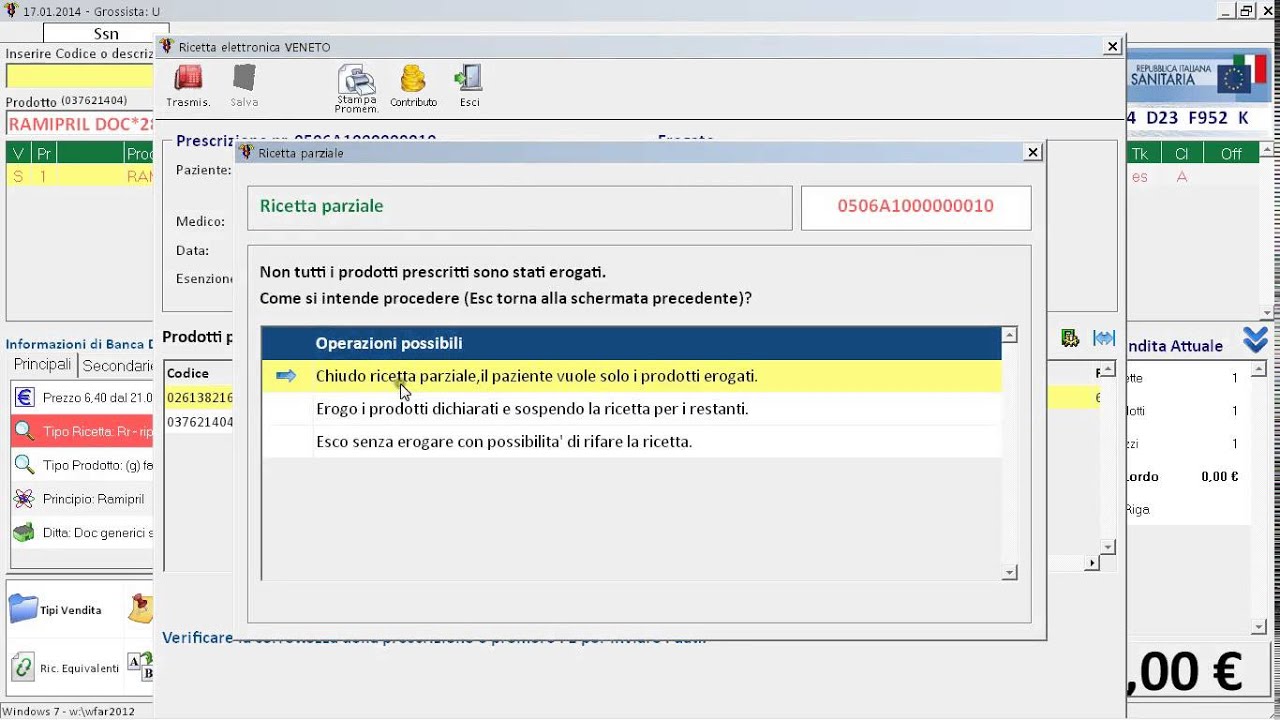Click the Contributo coins icon
Viewport: 1280px width, 720px height.
tap(413, 79)
